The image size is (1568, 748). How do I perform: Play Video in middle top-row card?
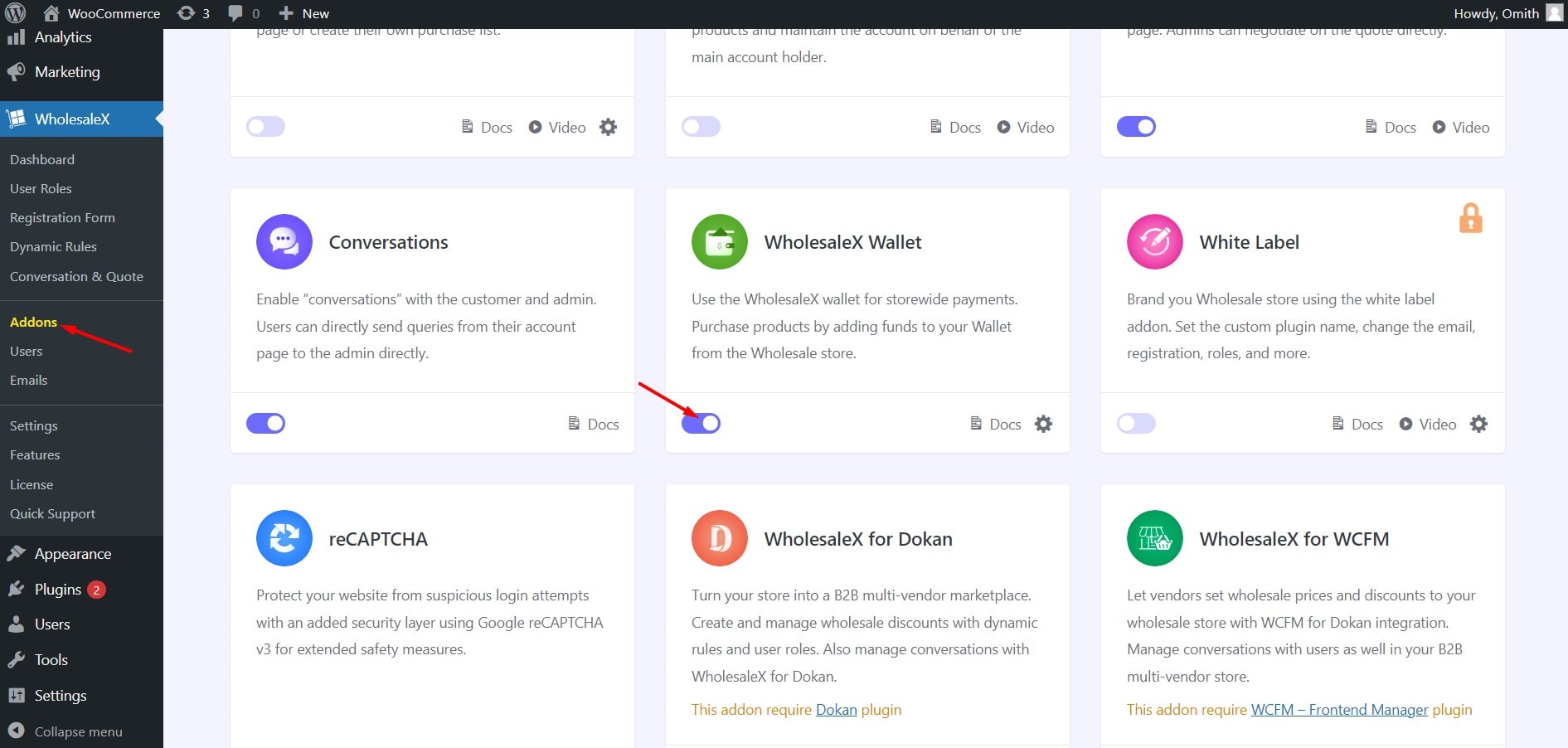pyautogui.click(x=1026, y=127)
